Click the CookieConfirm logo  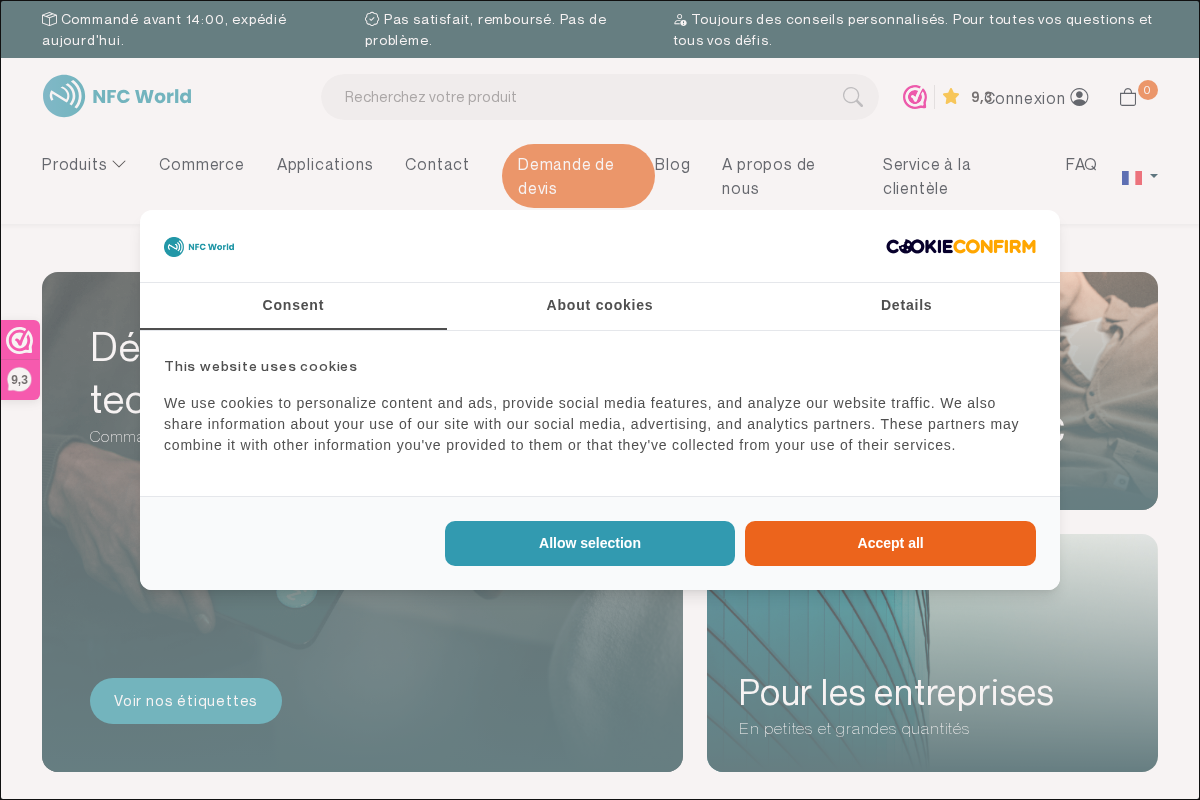(960, 246)
